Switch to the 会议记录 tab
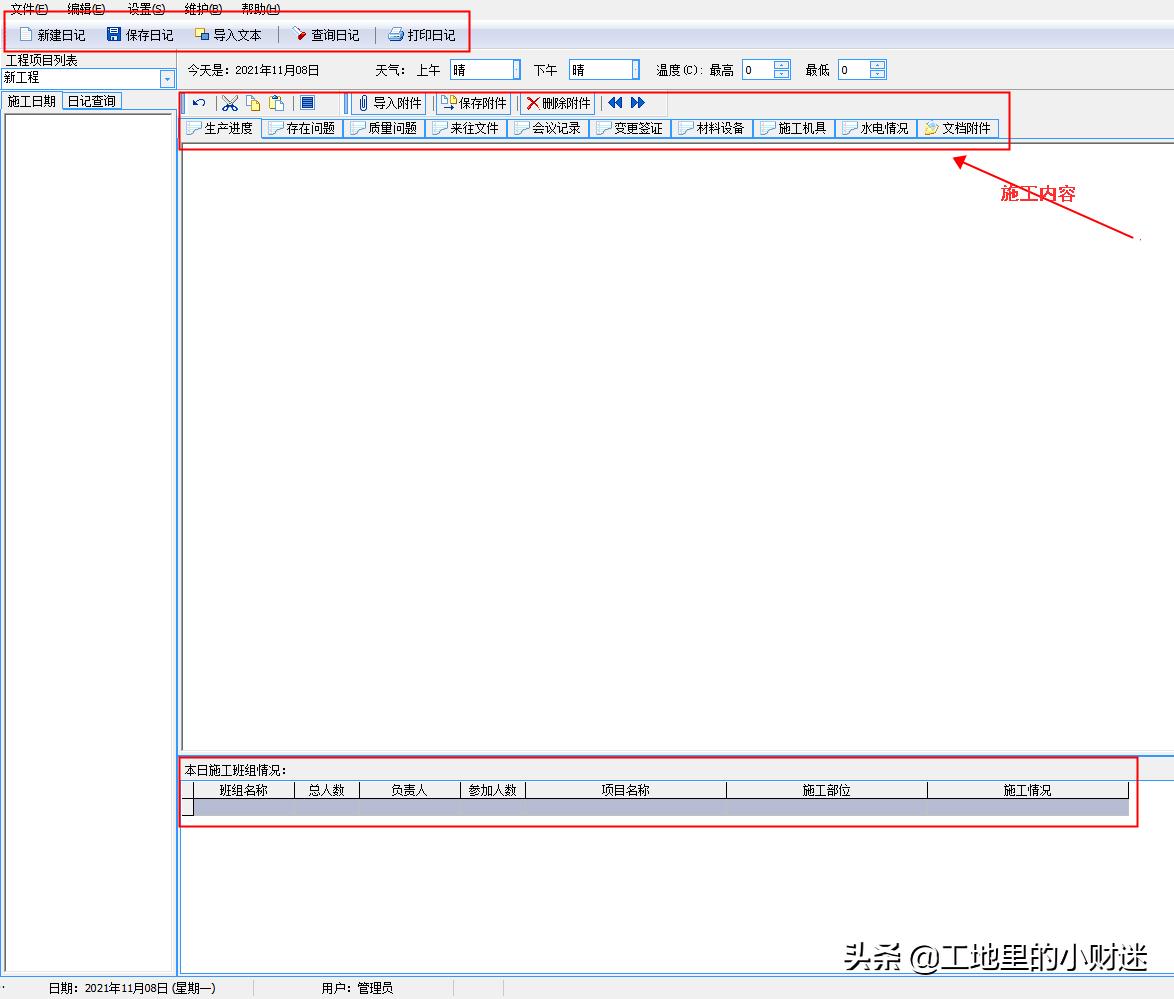1174x999 pixels. [548, 128]
